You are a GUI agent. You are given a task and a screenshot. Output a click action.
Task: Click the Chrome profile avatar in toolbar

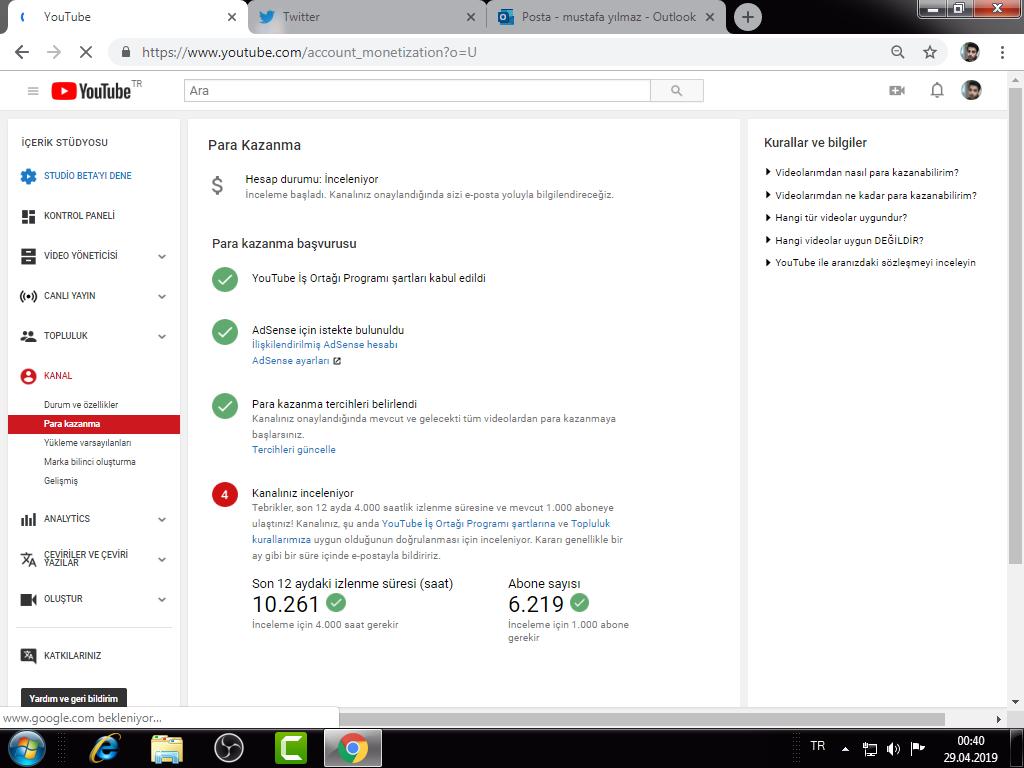970,52
